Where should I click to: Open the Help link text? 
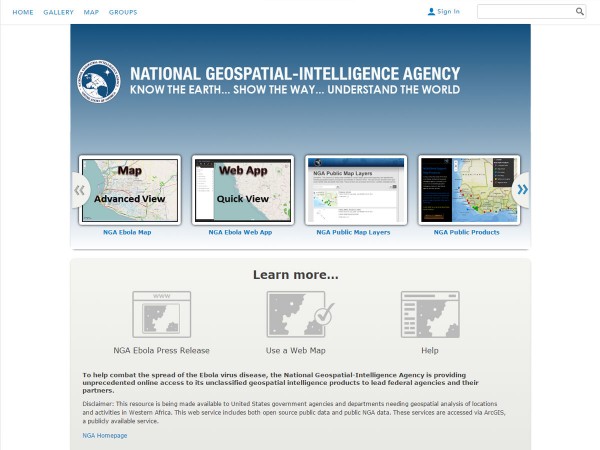click(x=430, y=351)
